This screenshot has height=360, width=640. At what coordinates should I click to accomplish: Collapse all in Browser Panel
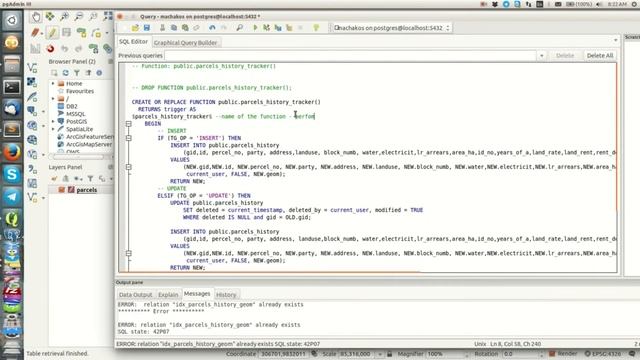click(88, 73)
